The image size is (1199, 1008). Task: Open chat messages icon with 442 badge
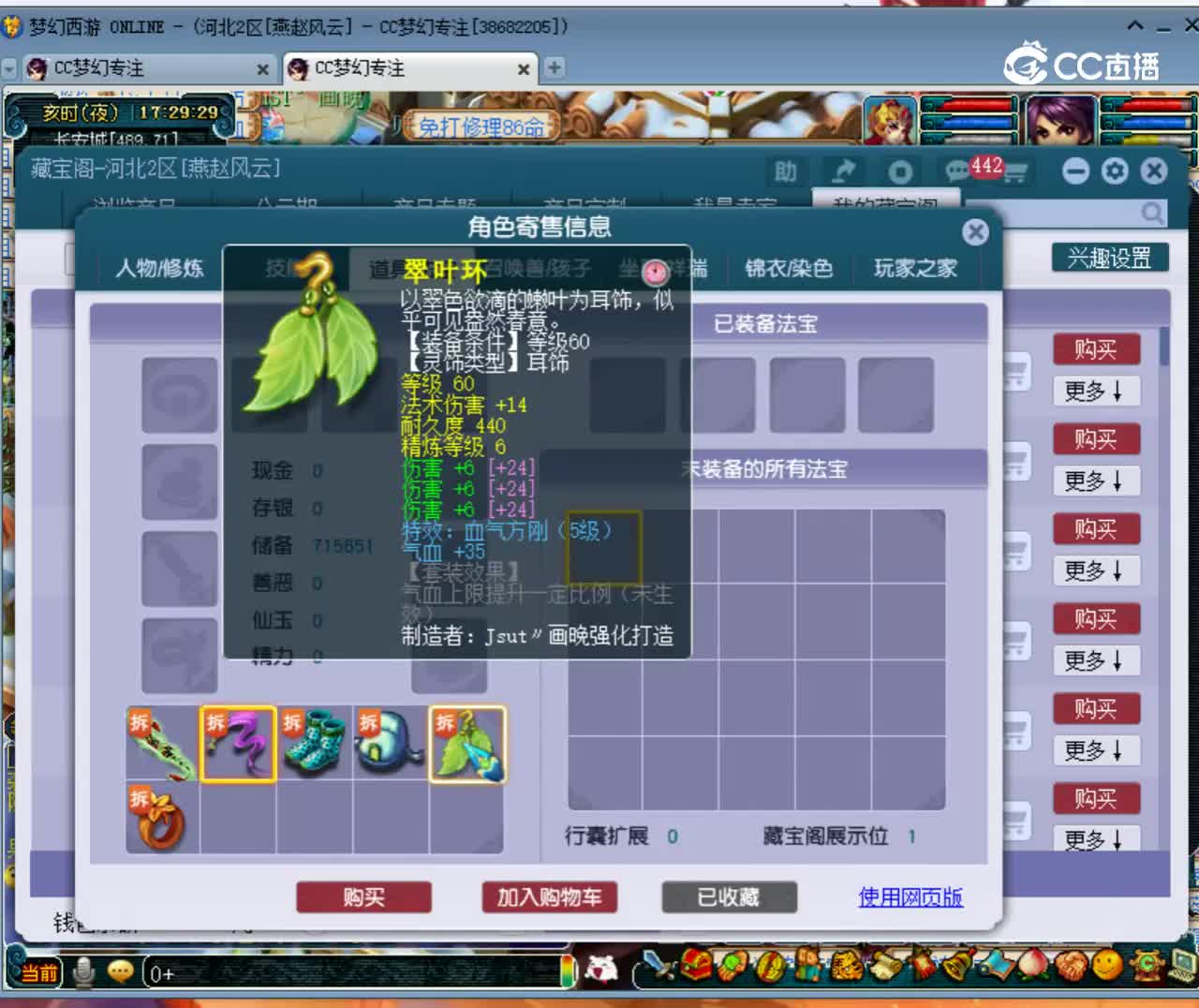pyautogui.click(x=957, y=171)
